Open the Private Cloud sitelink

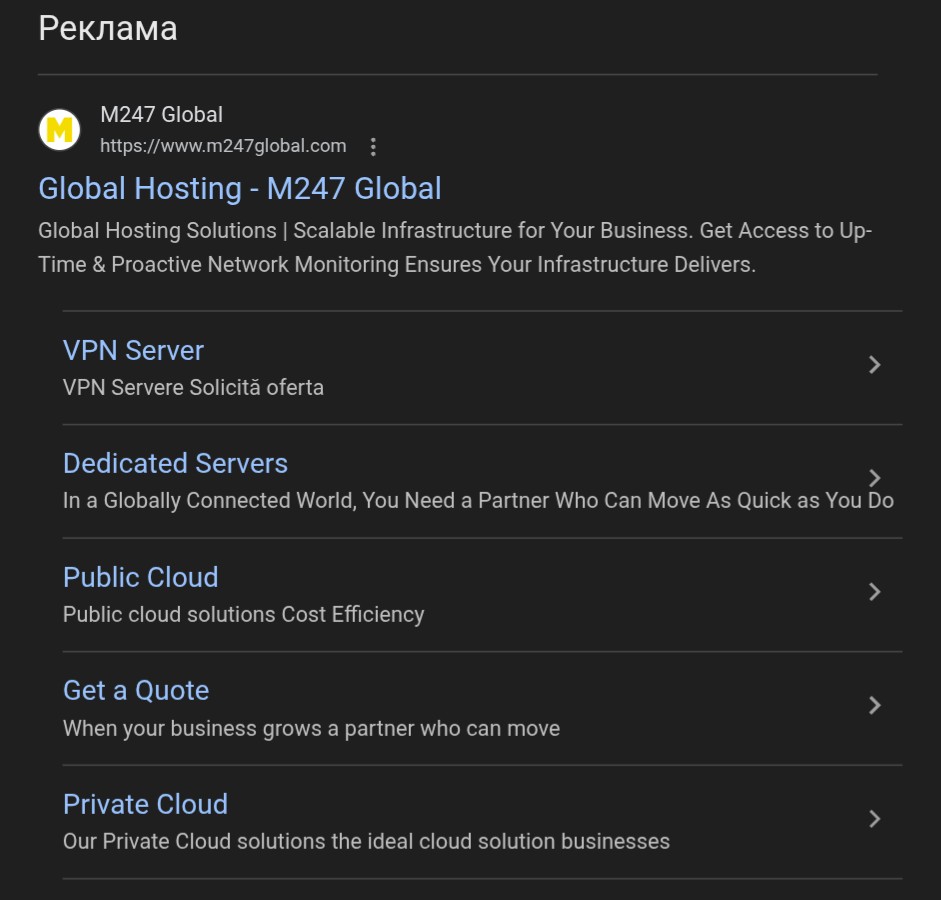click(x=145, y=804)
